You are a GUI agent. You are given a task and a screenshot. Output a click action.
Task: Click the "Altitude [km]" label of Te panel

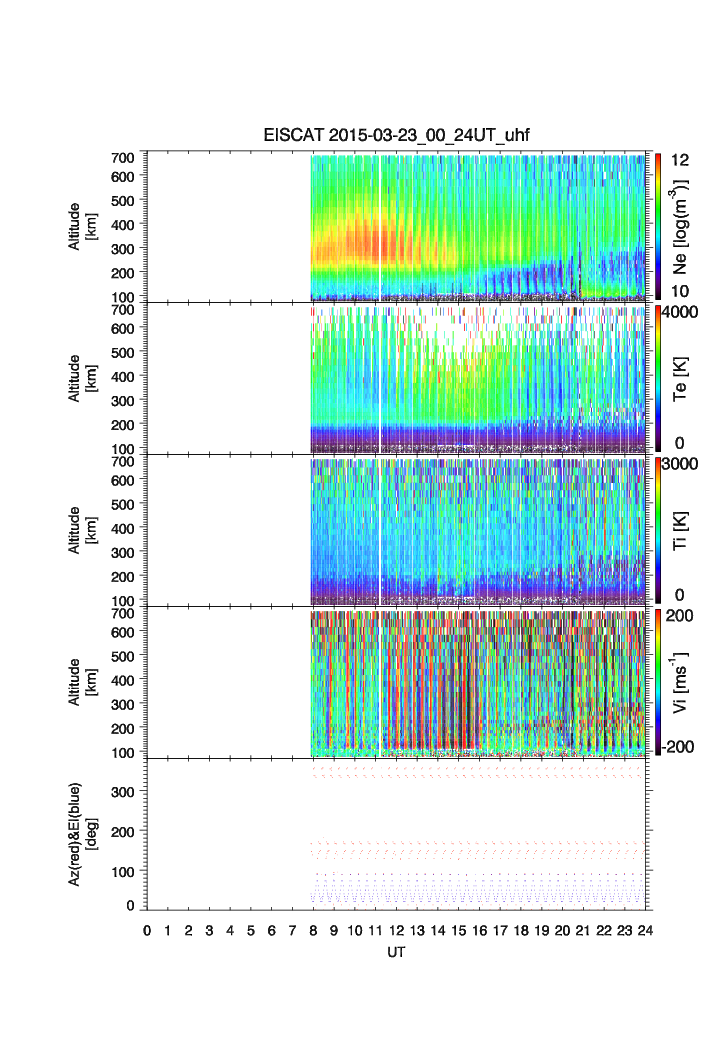pyautogui.click(x=81, y=378)
